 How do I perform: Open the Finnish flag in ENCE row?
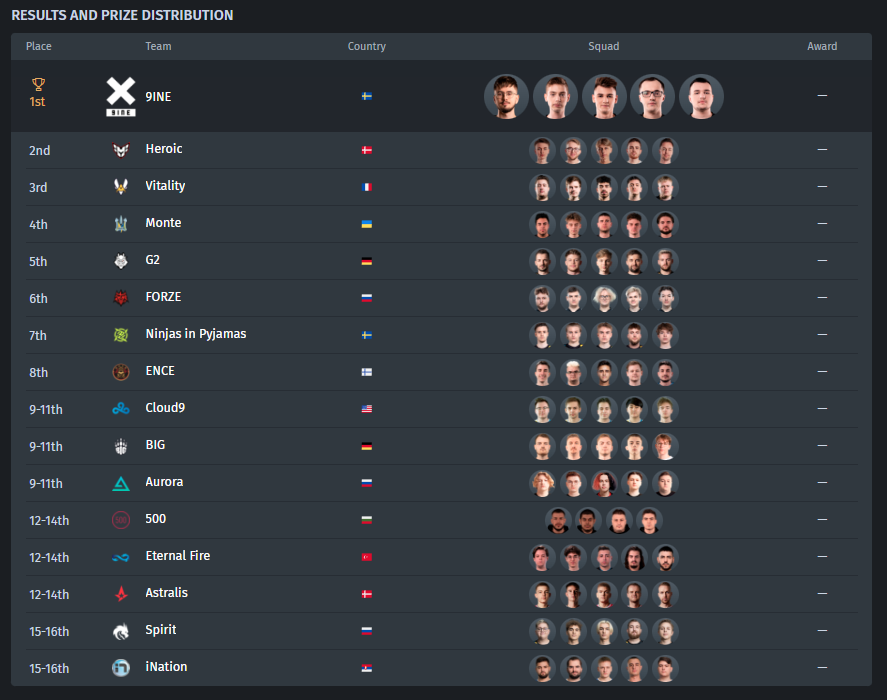[x=367, y=372]
